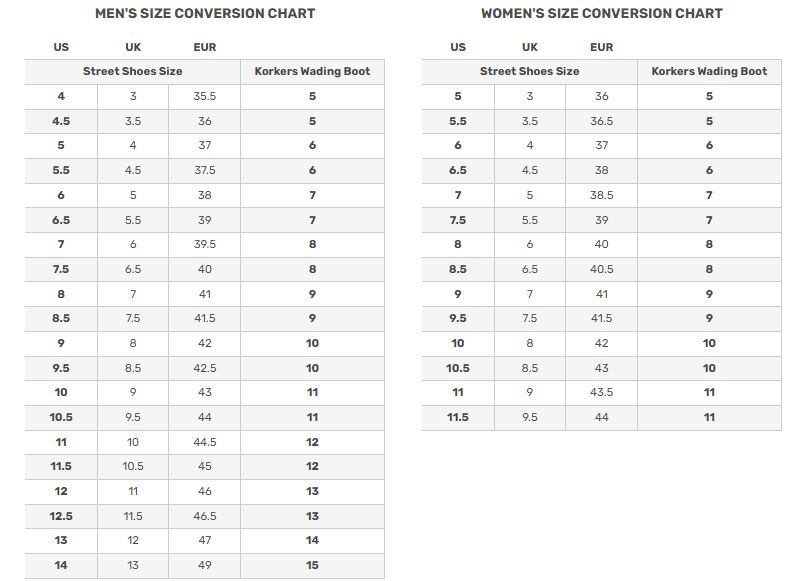Select the EUR 38.5 cell in women's chart
Image resolution: width=799 pixels, height=581 pixels.
[601, 195]
